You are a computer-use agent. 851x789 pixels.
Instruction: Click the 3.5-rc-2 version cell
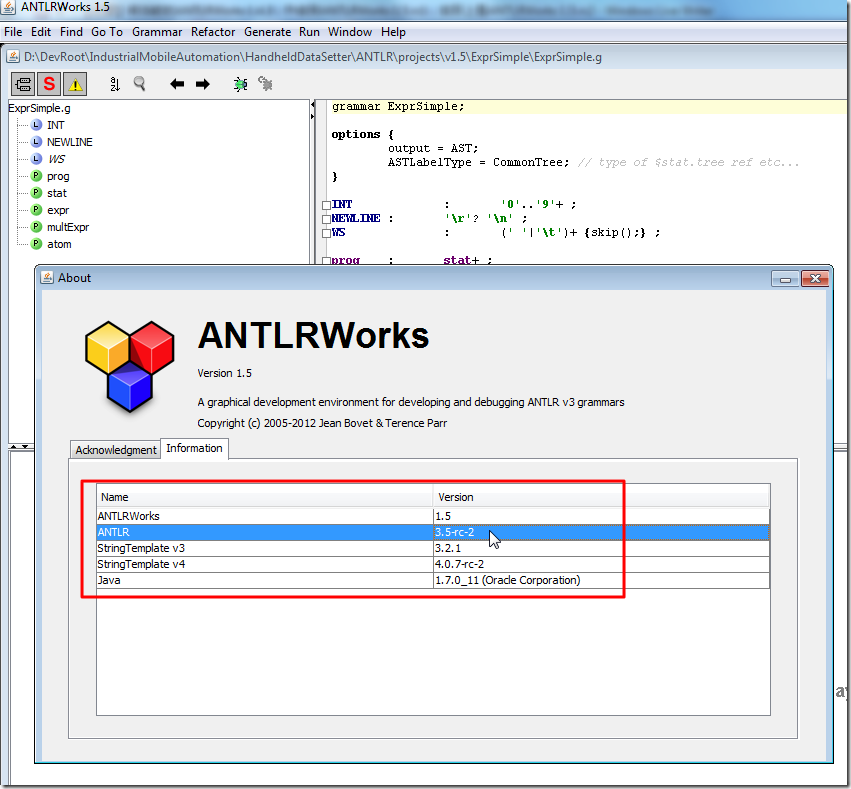point(601,532)
